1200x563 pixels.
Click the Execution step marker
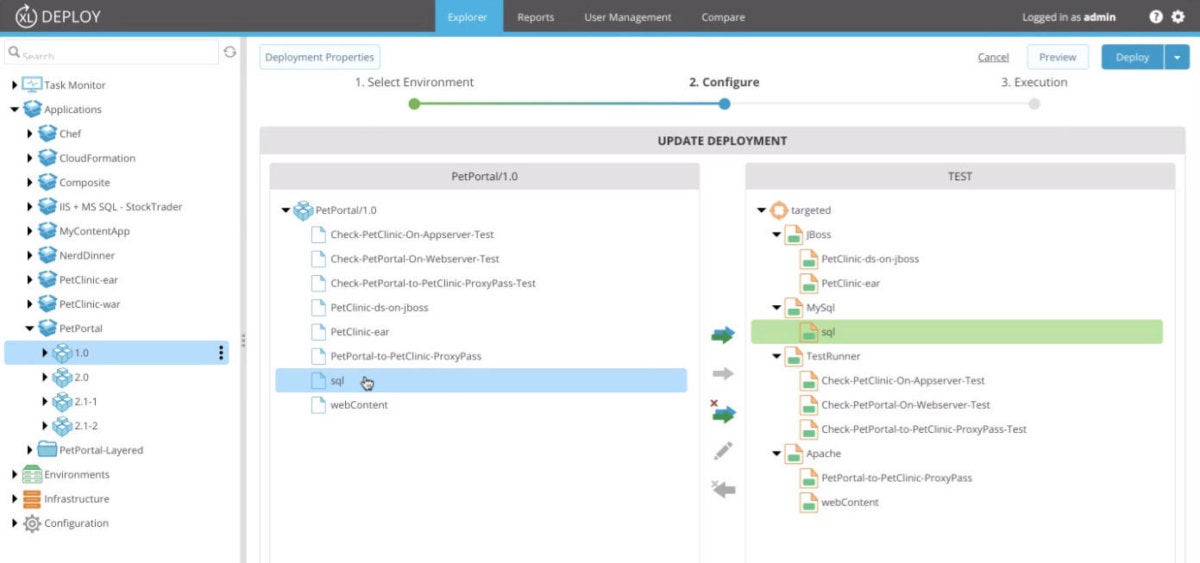pyautogui.click(x=1034, y=103)
